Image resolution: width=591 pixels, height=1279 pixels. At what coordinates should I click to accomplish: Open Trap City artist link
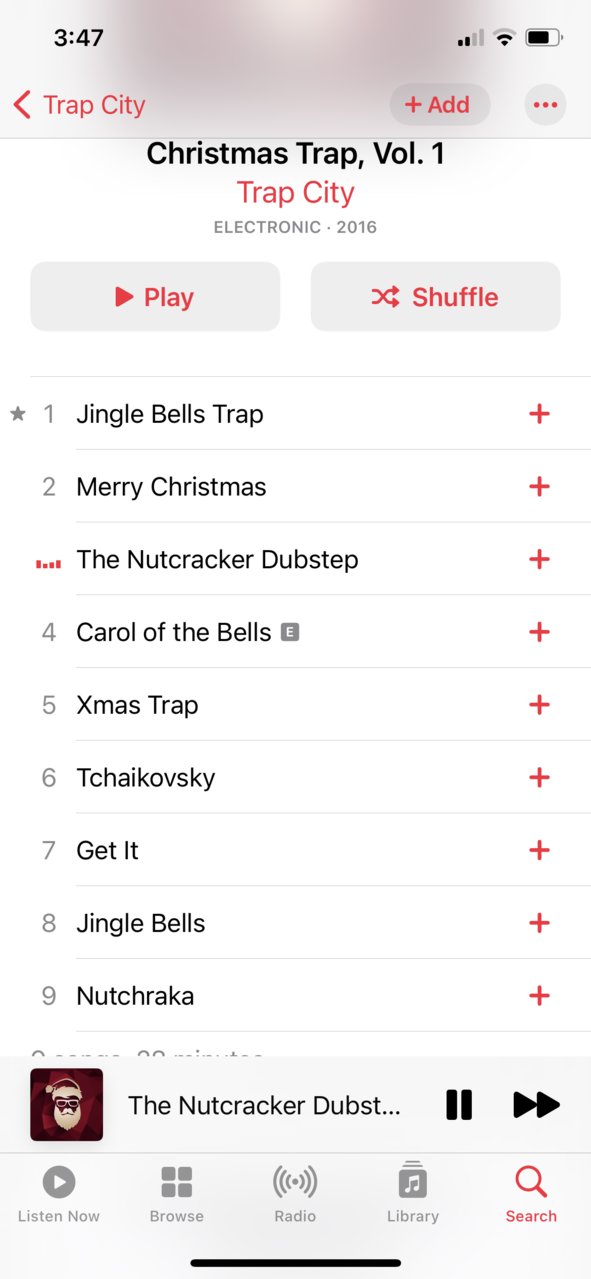pyautogui.click(x=295, y=192)
